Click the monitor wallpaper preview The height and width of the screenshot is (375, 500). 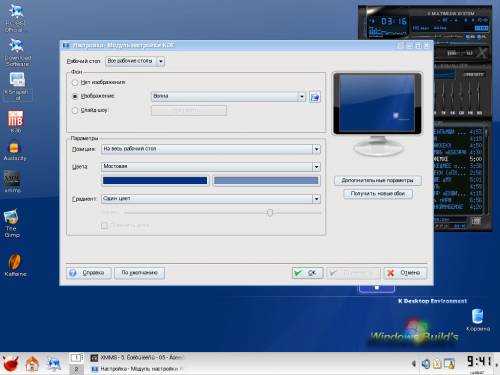tap(377, 103)
